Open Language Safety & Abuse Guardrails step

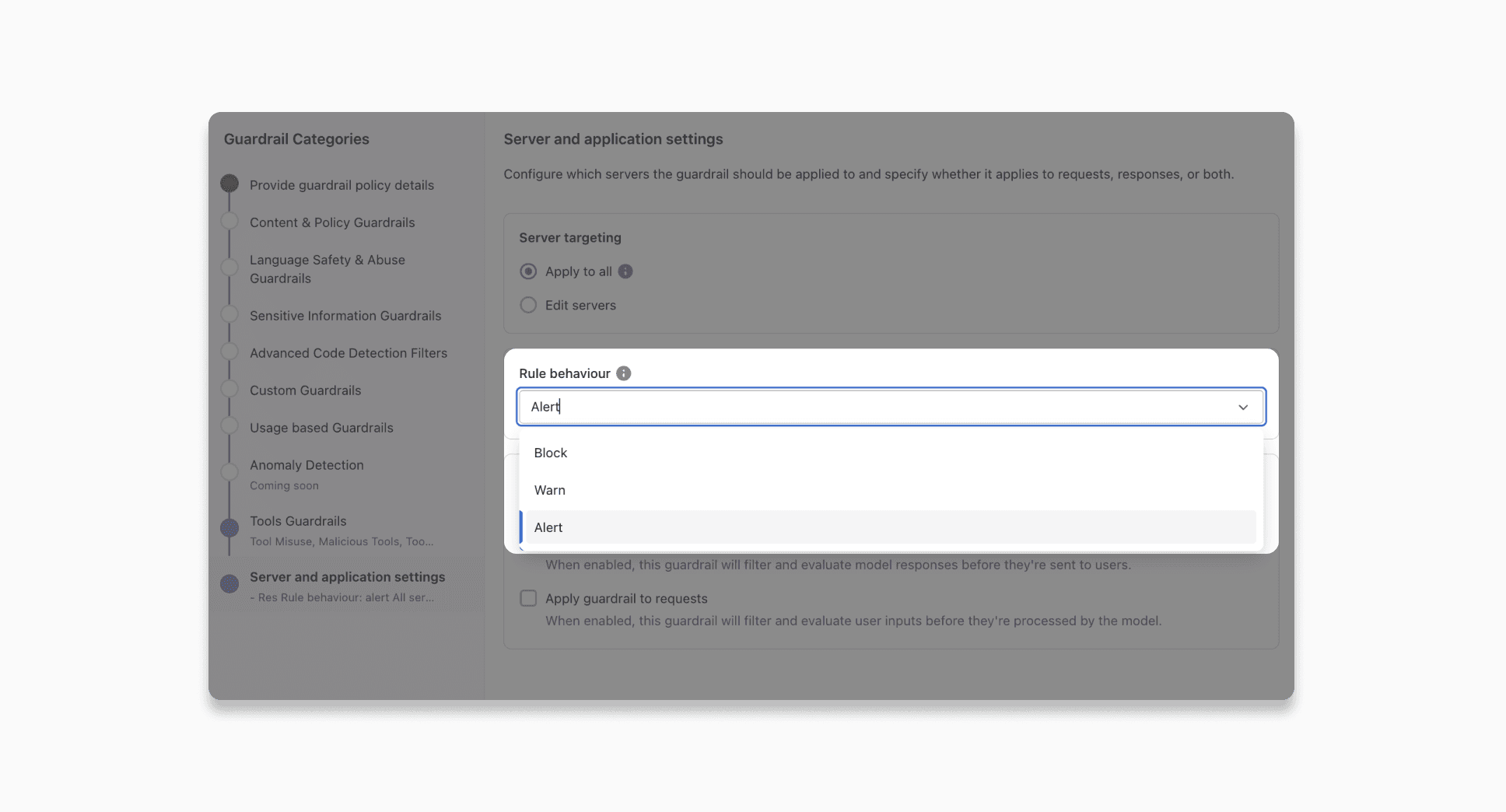point(327,269)
